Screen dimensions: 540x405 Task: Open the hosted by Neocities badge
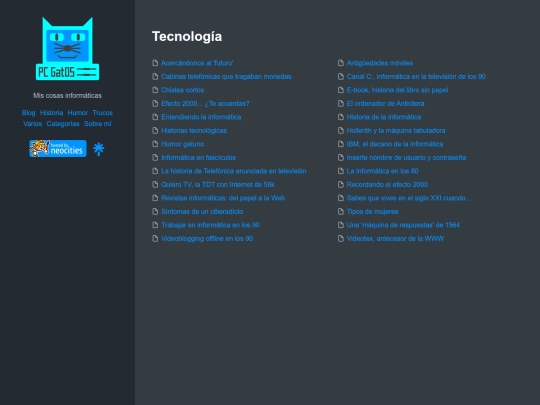[58, 148]
